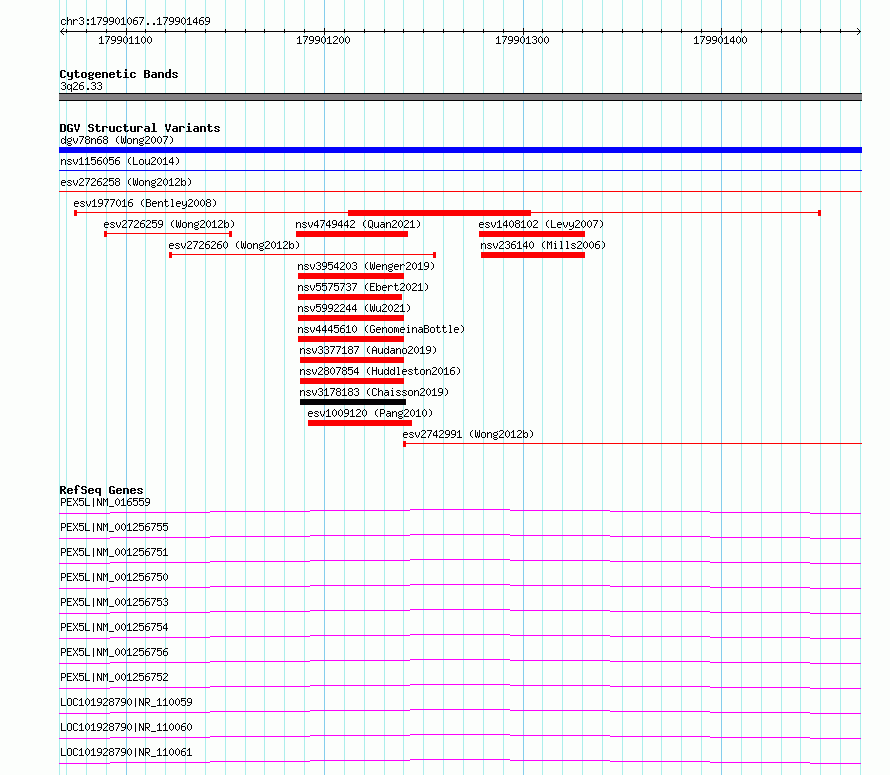Click the thick blue dgv78n68 bar
Screen dimensions: 890x775
click(x=460, y=150)
